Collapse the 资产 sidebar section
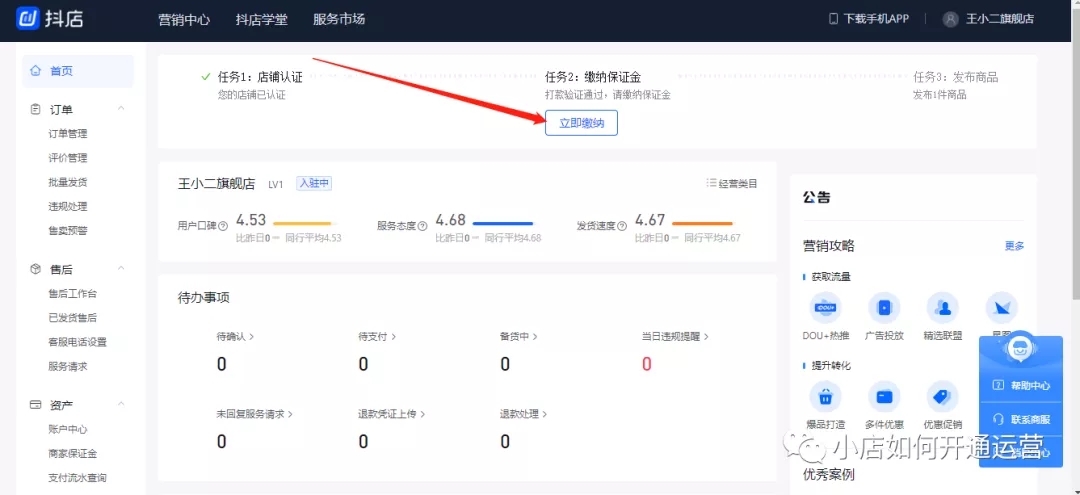This screenshot has height=495, width=1080. click(121, 404)
